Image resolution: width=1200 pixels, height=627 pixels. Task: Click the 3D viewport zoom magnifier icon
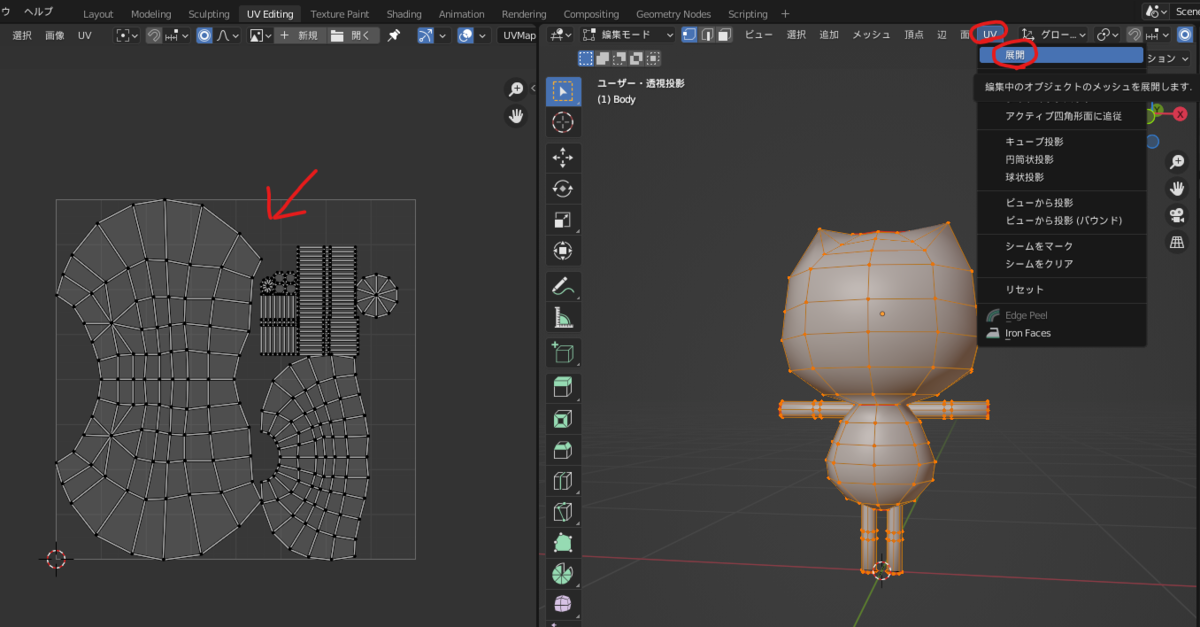(1177, 161)
